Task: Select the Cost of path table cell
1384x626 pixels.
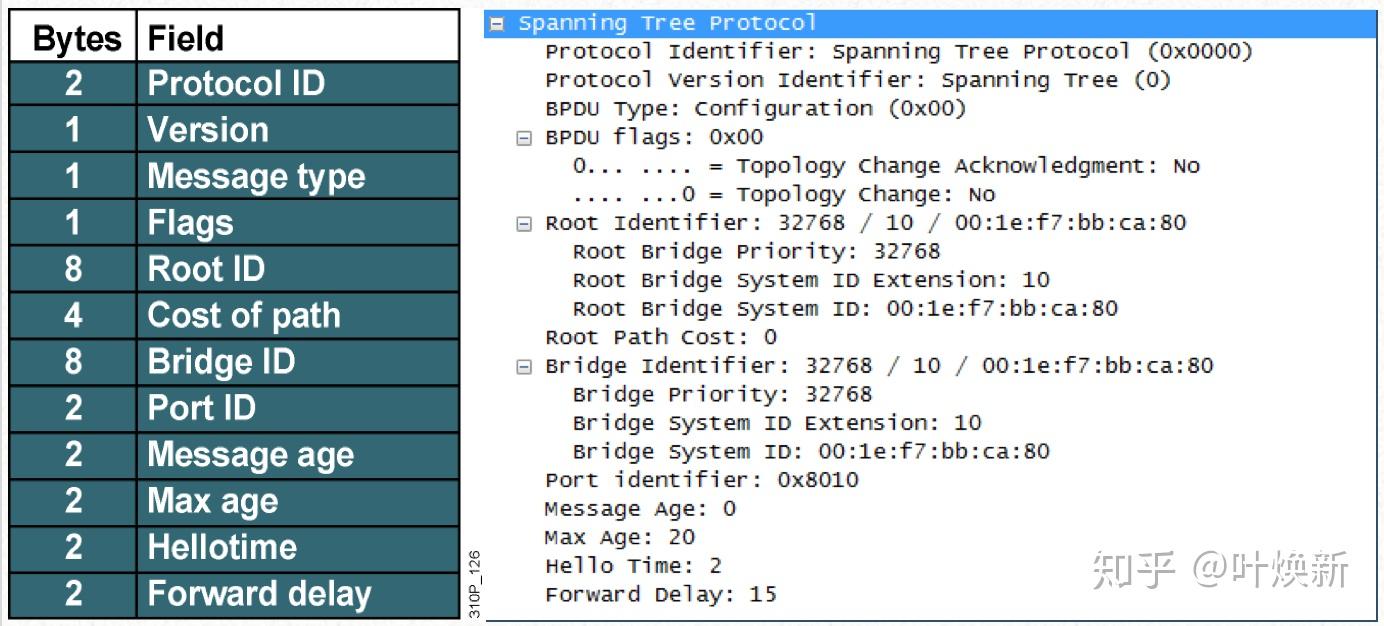Action: click(244, 316)
